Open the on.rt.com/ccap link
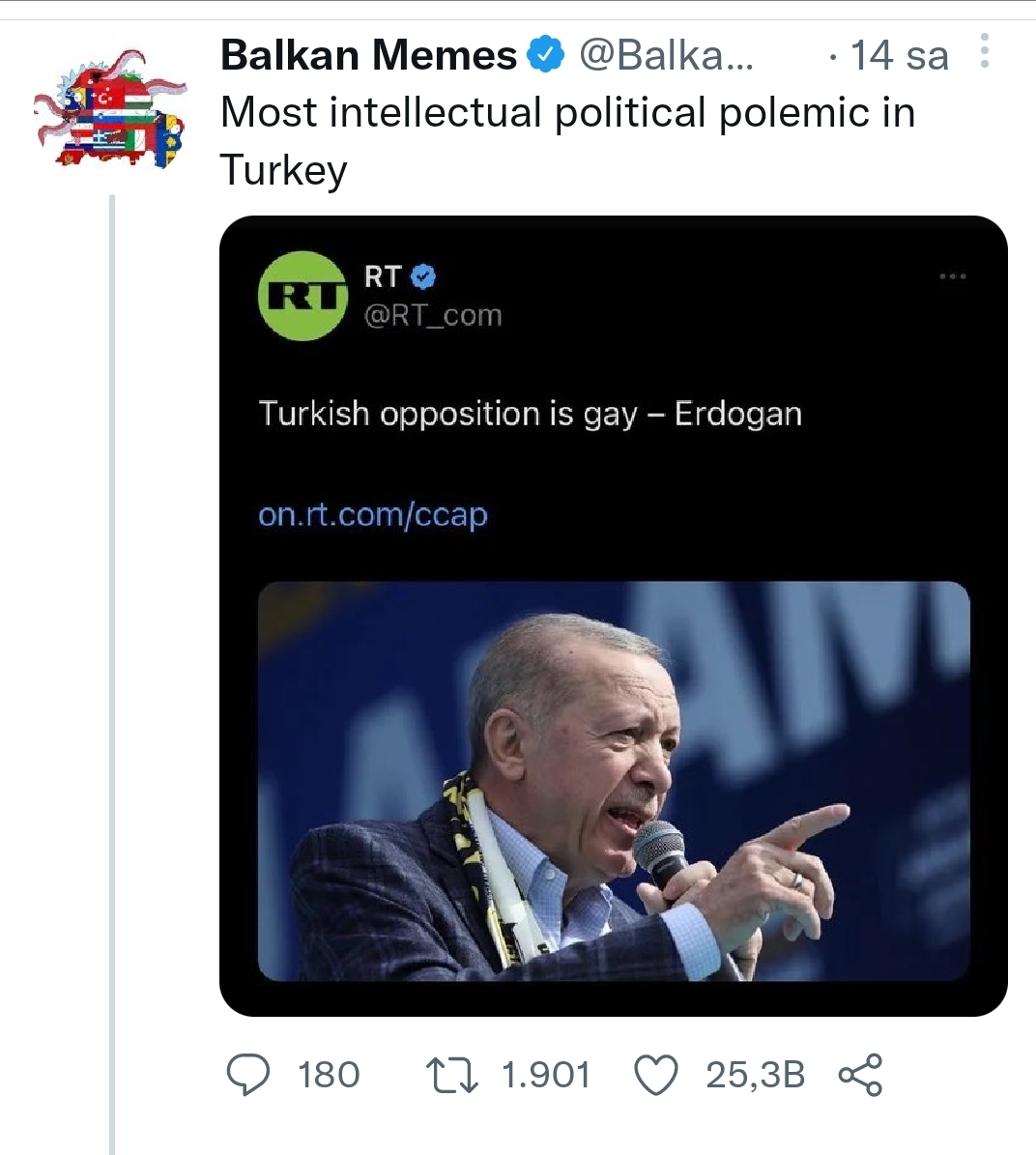The image size is (1036, 1155). coord(372,514)
